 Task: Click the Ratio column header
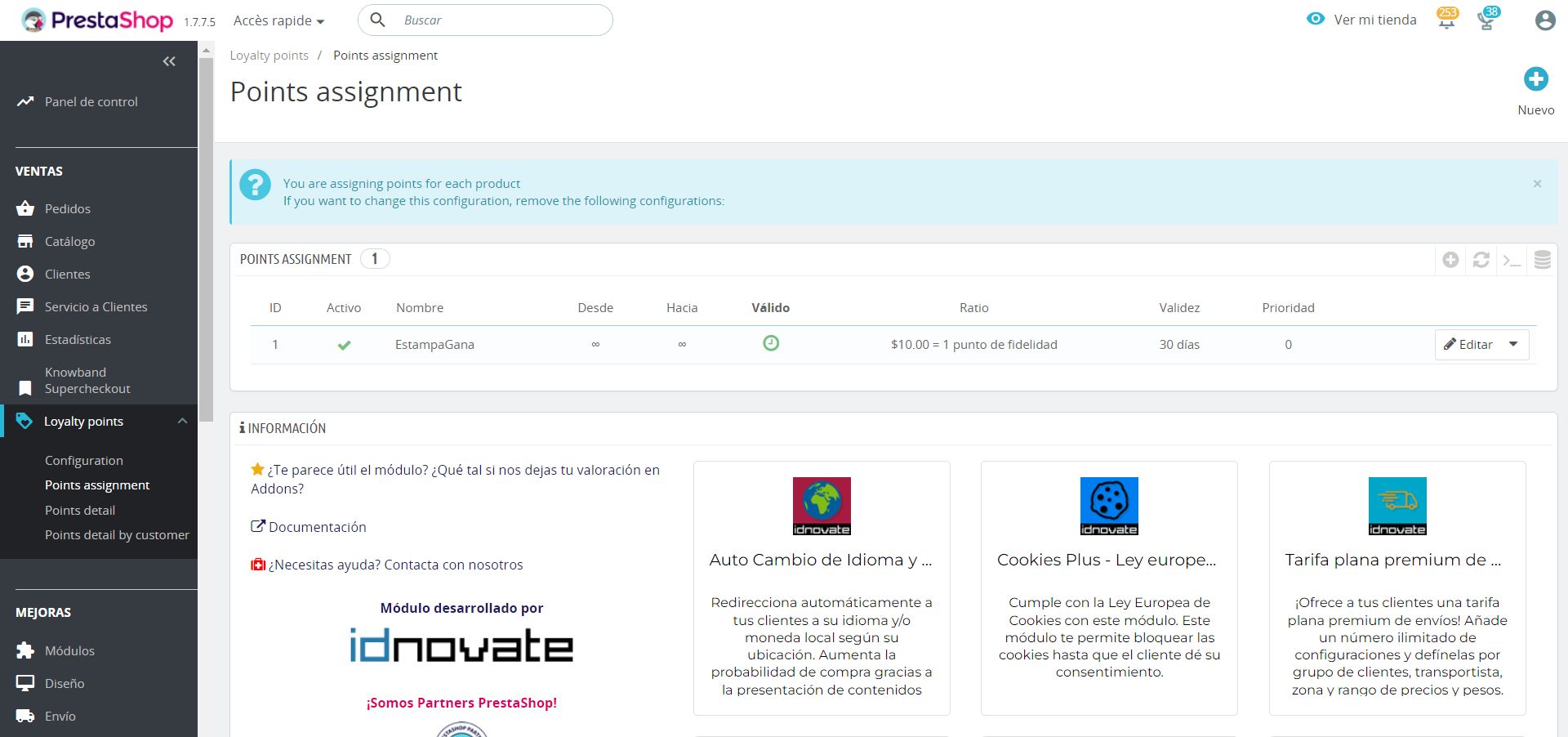pos(973,307)
